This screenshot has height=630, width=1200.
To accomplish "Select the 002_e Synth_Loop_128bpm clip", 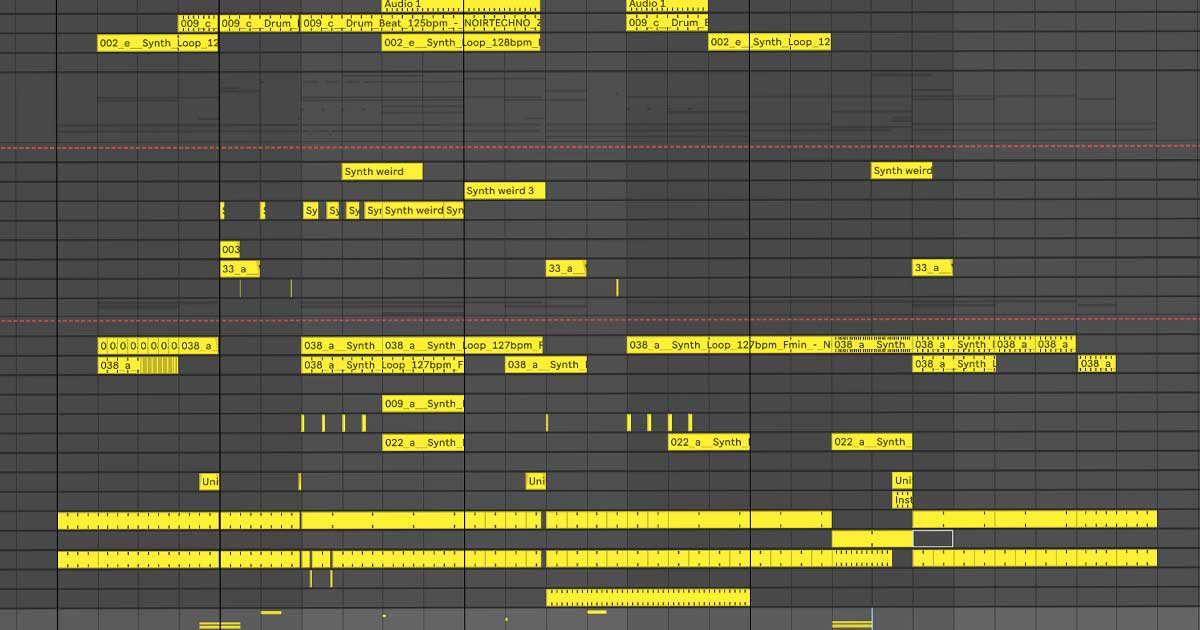I will tap(461, 42).
